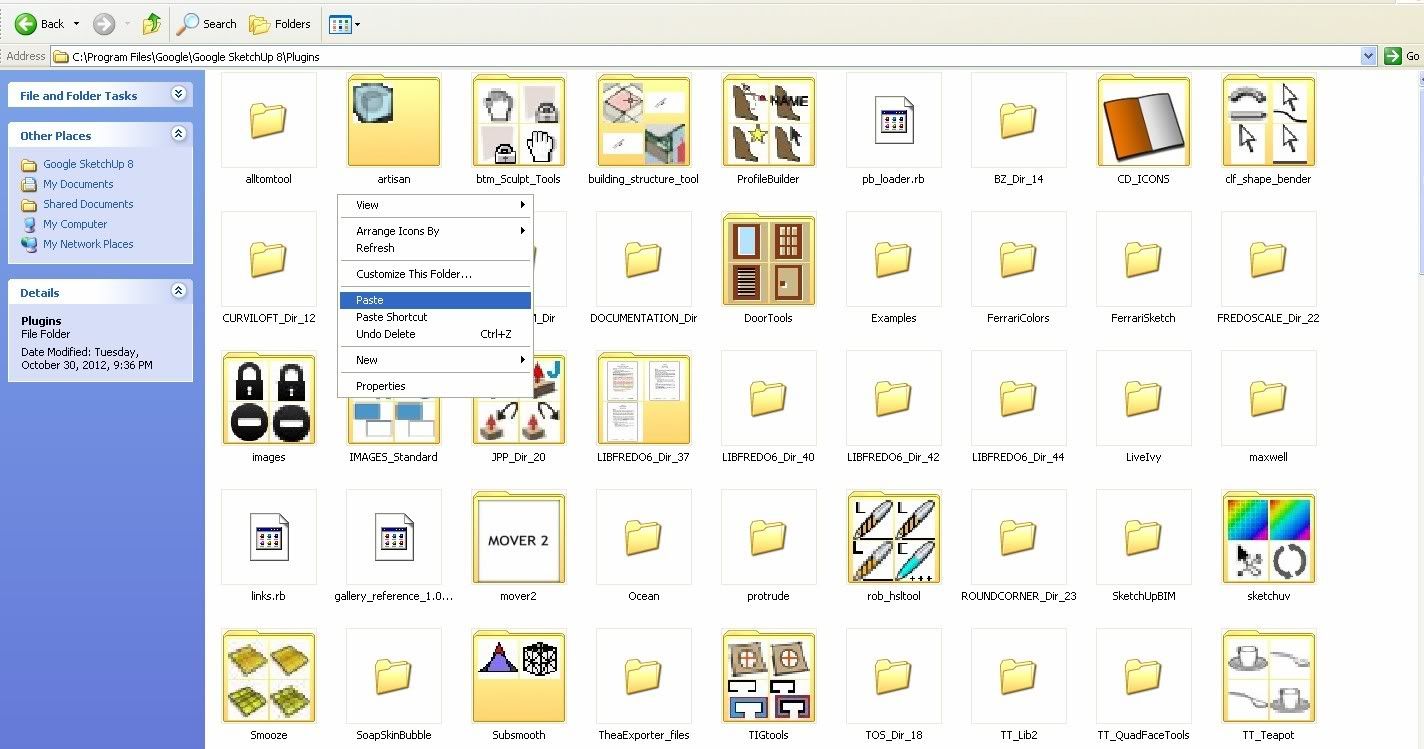This screenshot has width=1424, height=749.
Task: Click the Forward navigation arrow
Action: point(104,24)
